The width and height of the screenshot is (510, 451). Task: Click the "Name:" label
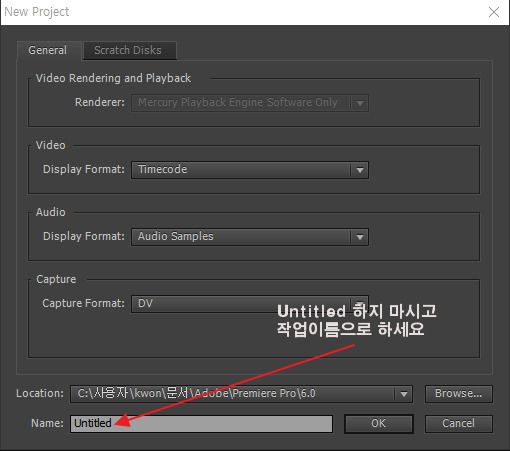point(47,423)
